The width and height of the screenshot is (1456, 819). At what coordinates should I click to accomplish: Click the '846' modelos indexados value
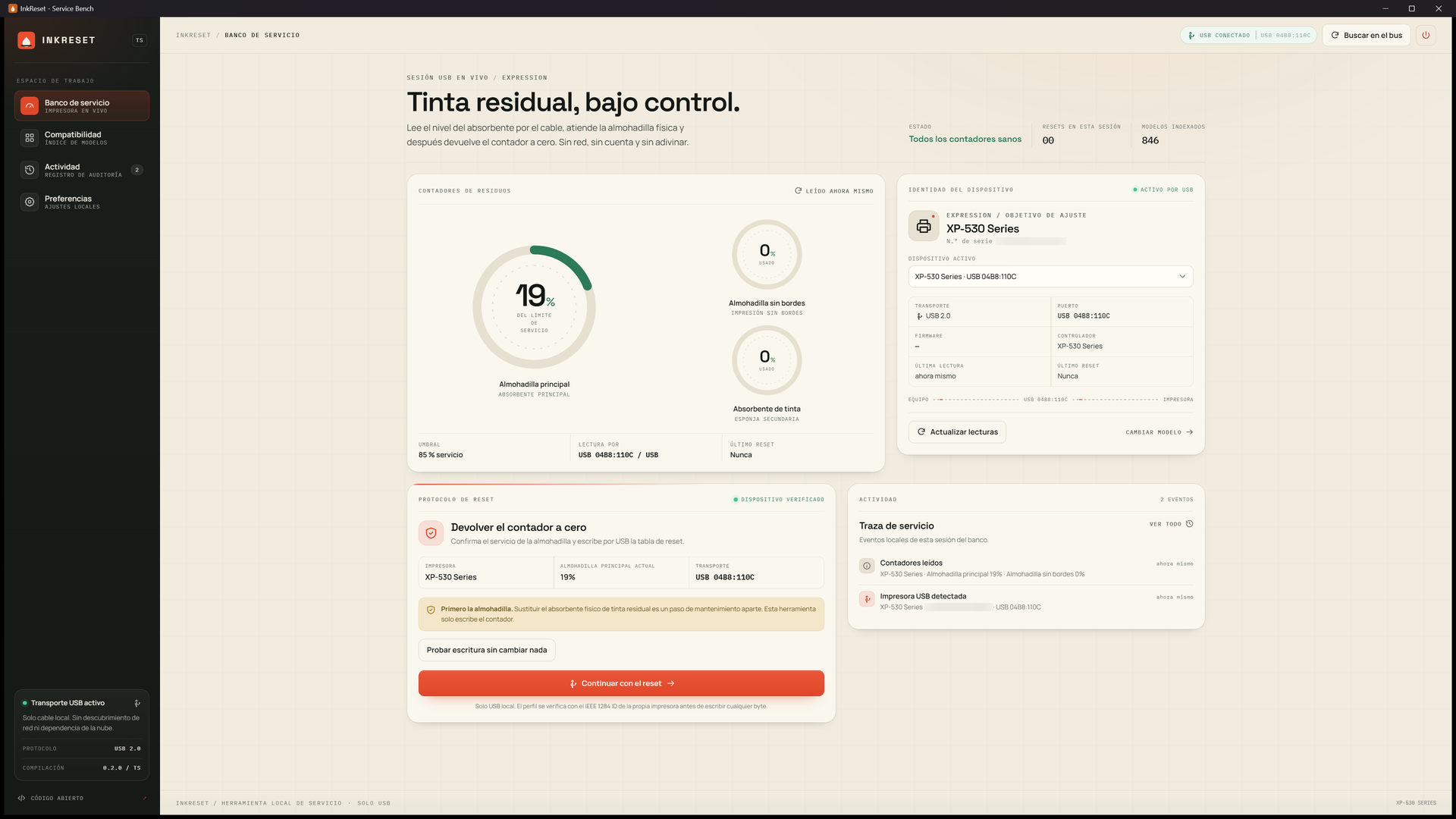pyautogui.click(x=1150, y=140)
